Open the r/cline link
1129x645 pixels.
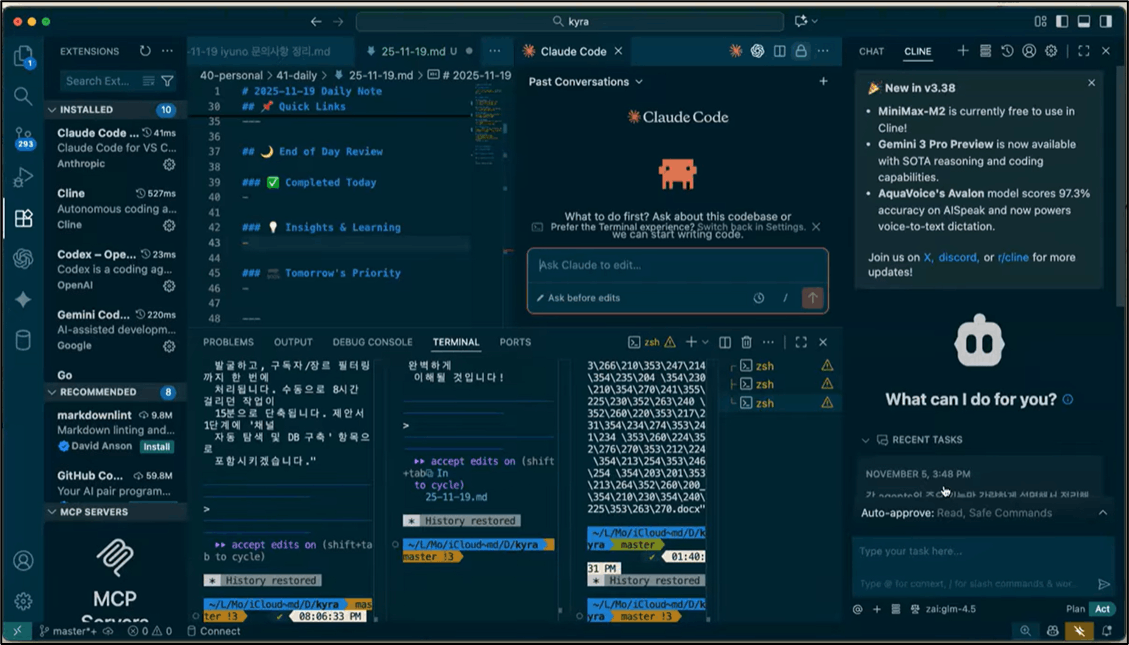(x=1012, y=257)
